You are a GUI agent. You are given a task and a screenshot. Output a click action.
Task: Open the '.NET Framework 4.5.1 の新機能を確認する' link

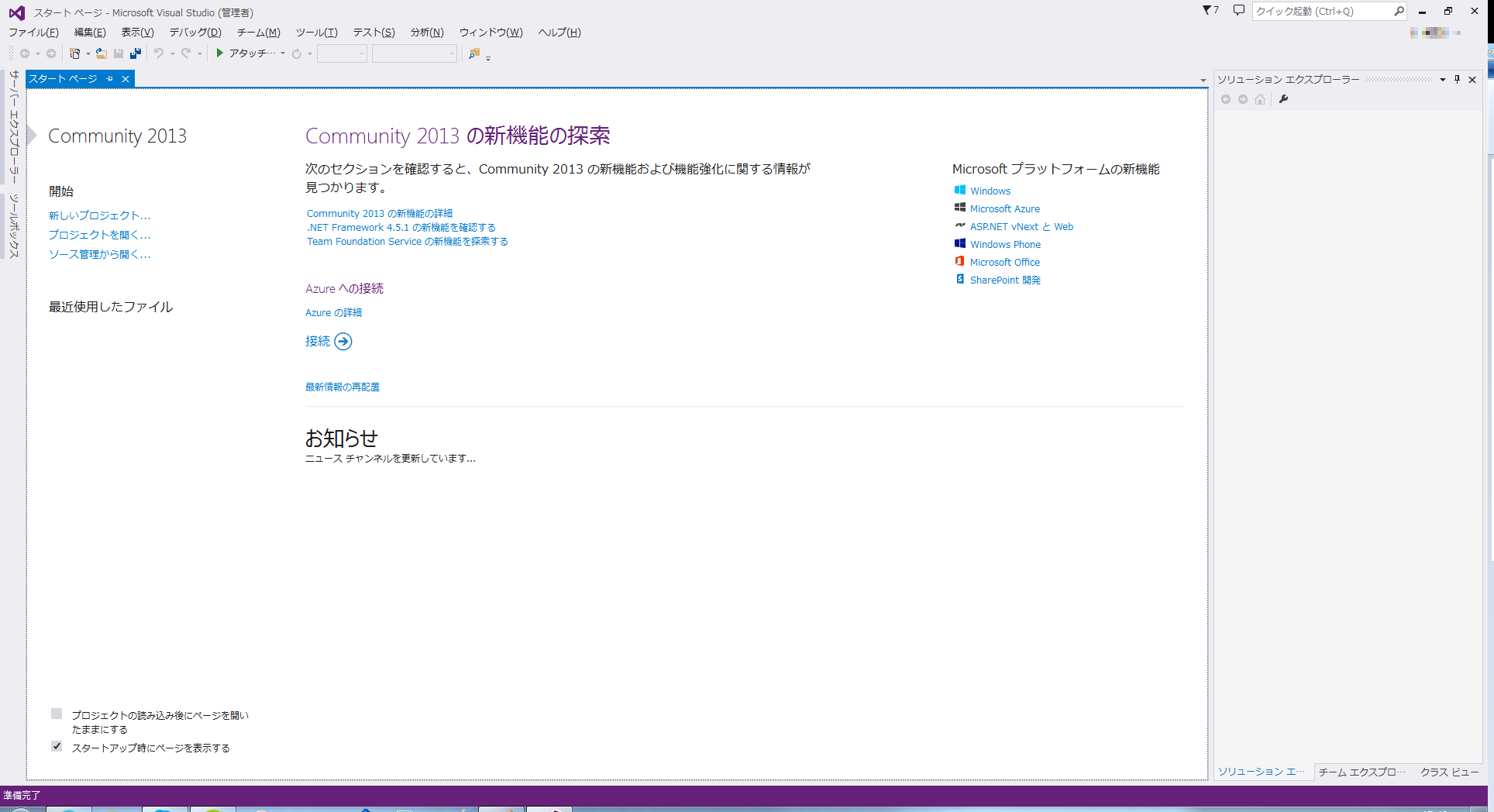[x=401, y=228]
